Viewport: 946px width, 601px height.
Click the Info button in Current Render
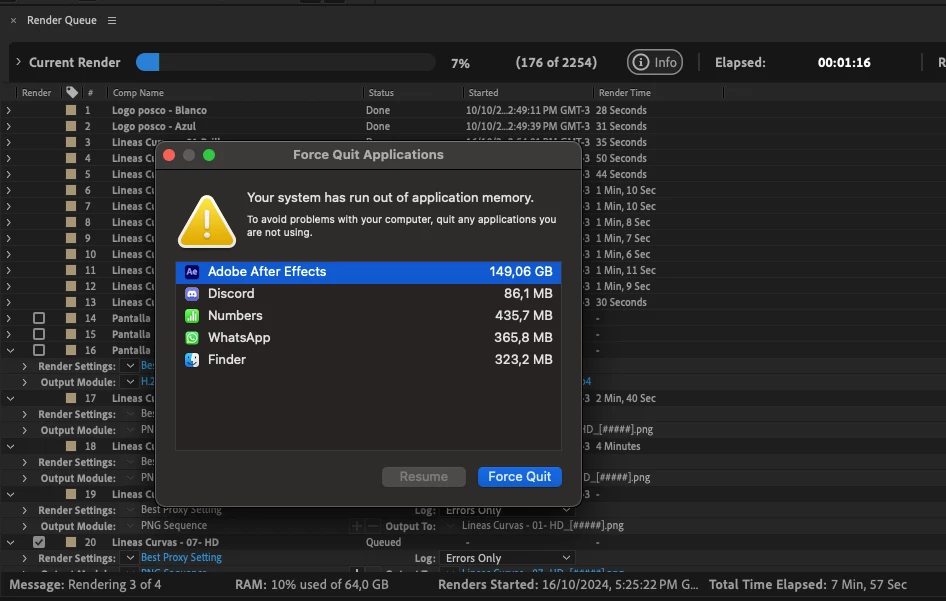655,62
